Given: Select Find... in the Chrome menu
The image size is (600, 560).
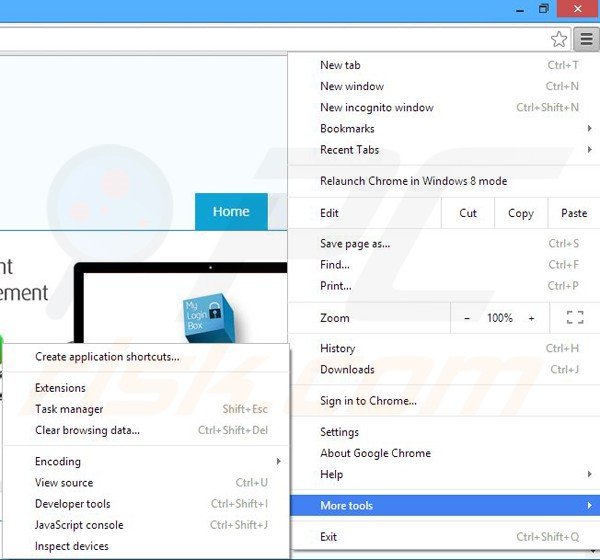Looking at the screenshot, I should point(444,265).
